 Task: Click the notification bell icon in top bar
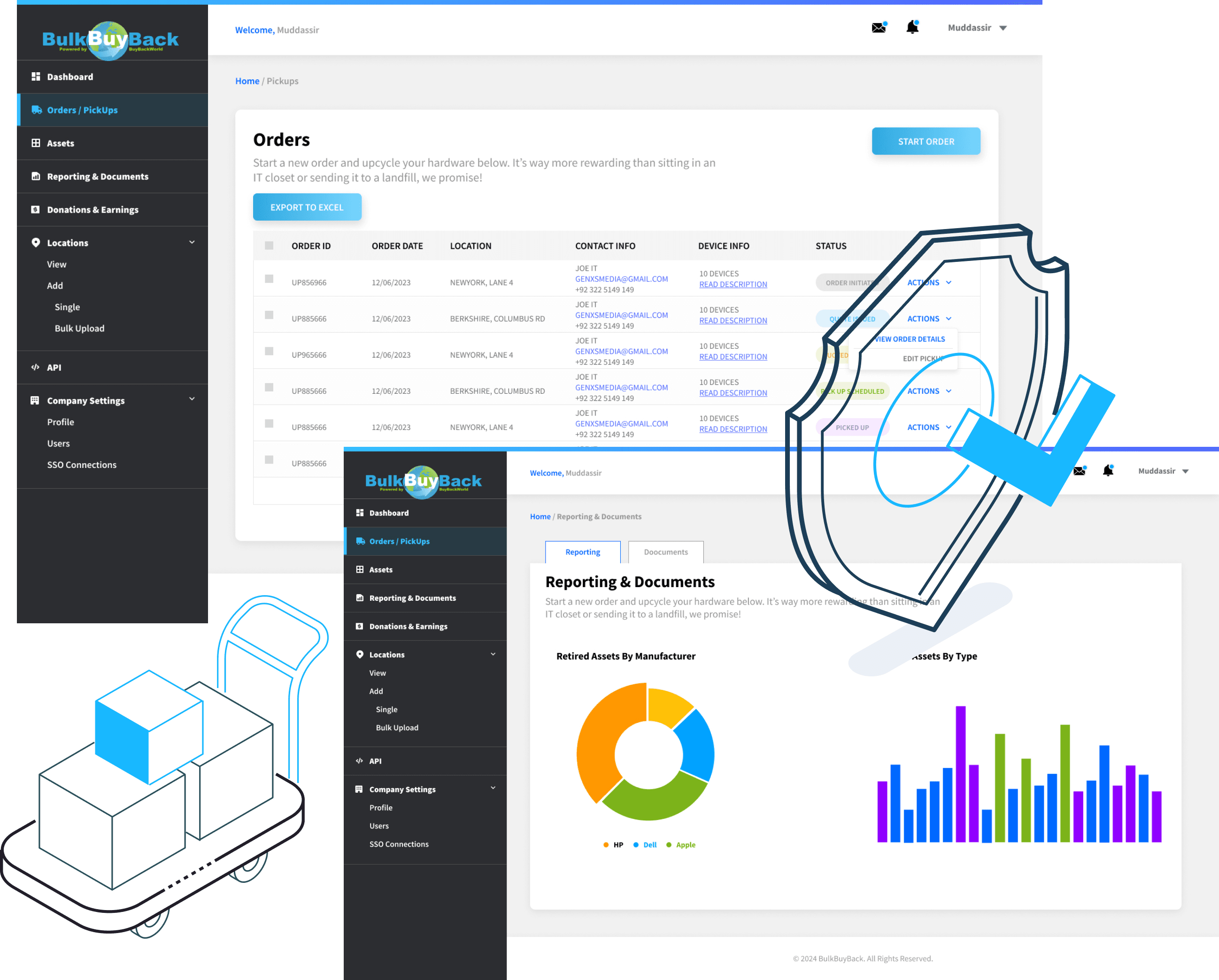912,27
